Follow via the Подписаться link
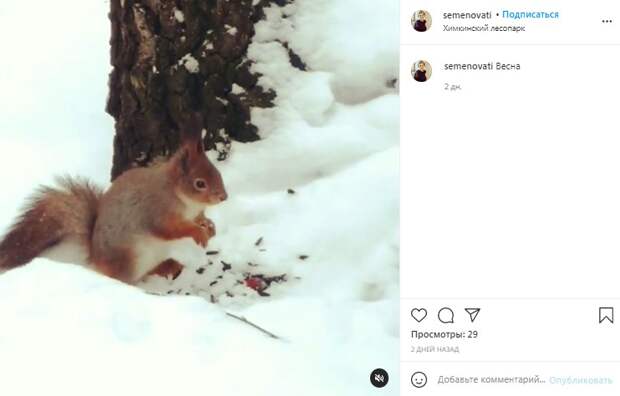The height and width of the screenshot is (396, 620). tap(530, 15)
